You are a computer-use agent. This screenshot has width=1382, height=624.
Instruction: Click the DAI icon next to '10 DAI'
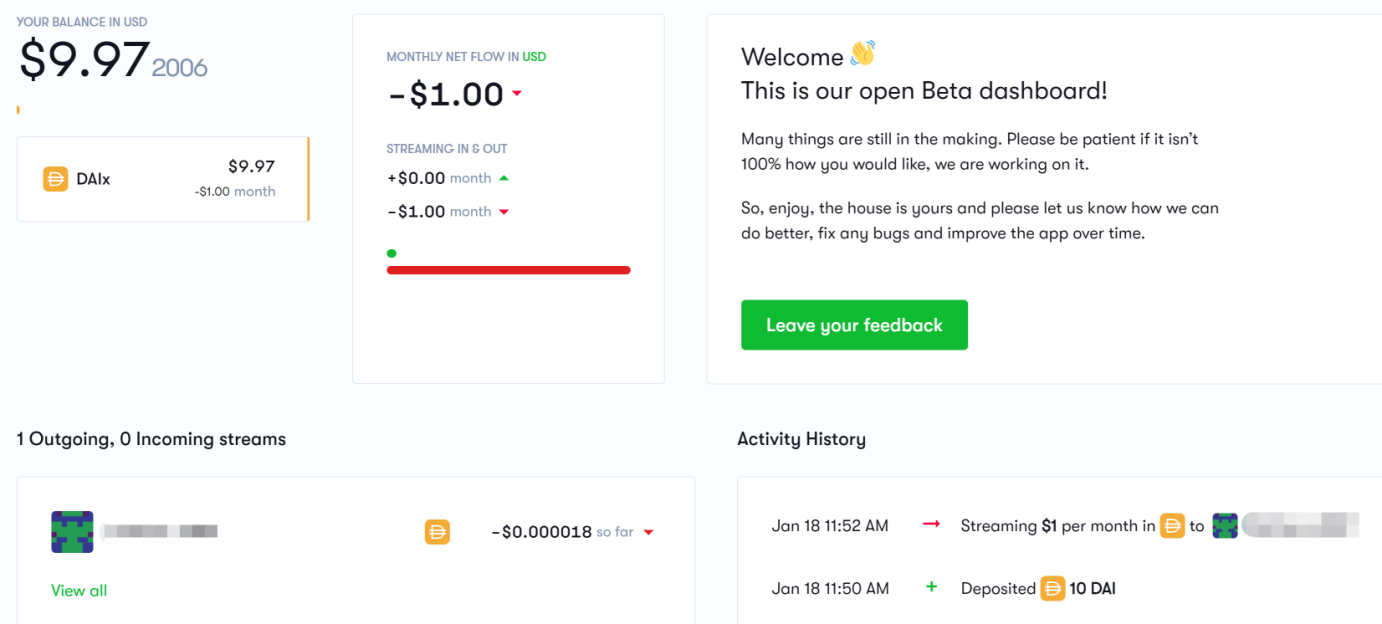point(1052,588)
